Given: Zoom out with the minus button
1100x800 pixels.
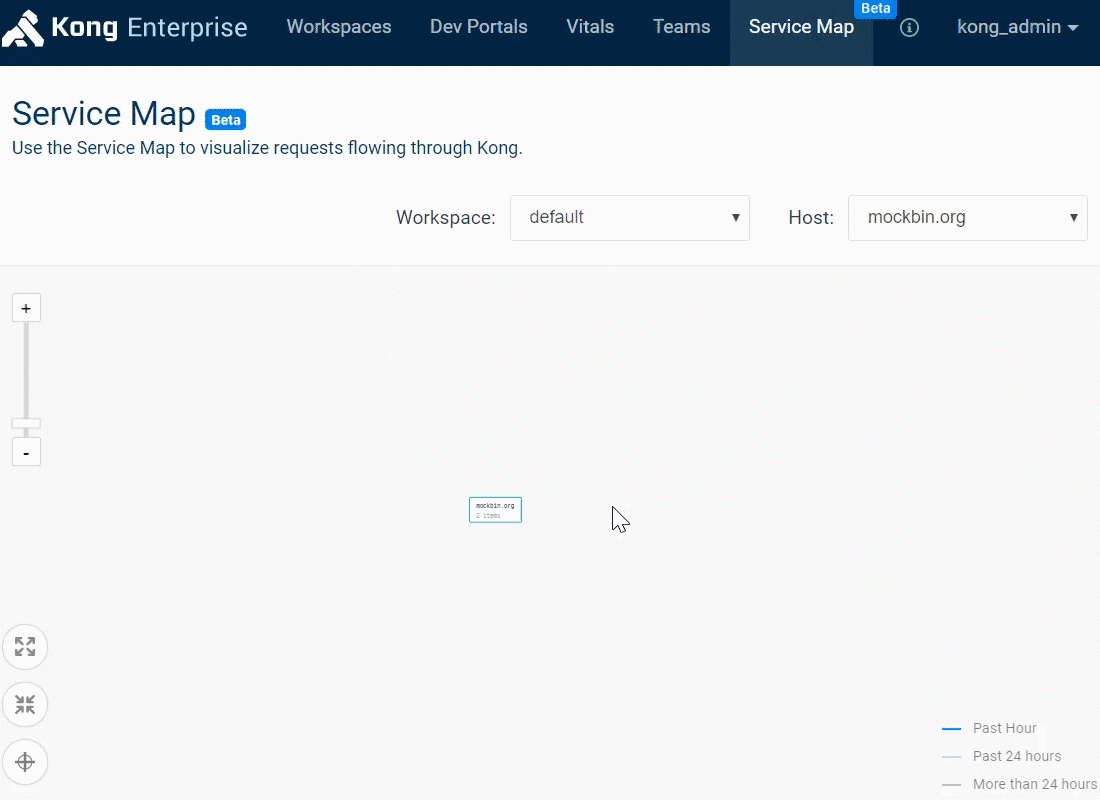Looking at the screenshot, I should (x=26, y=453).
